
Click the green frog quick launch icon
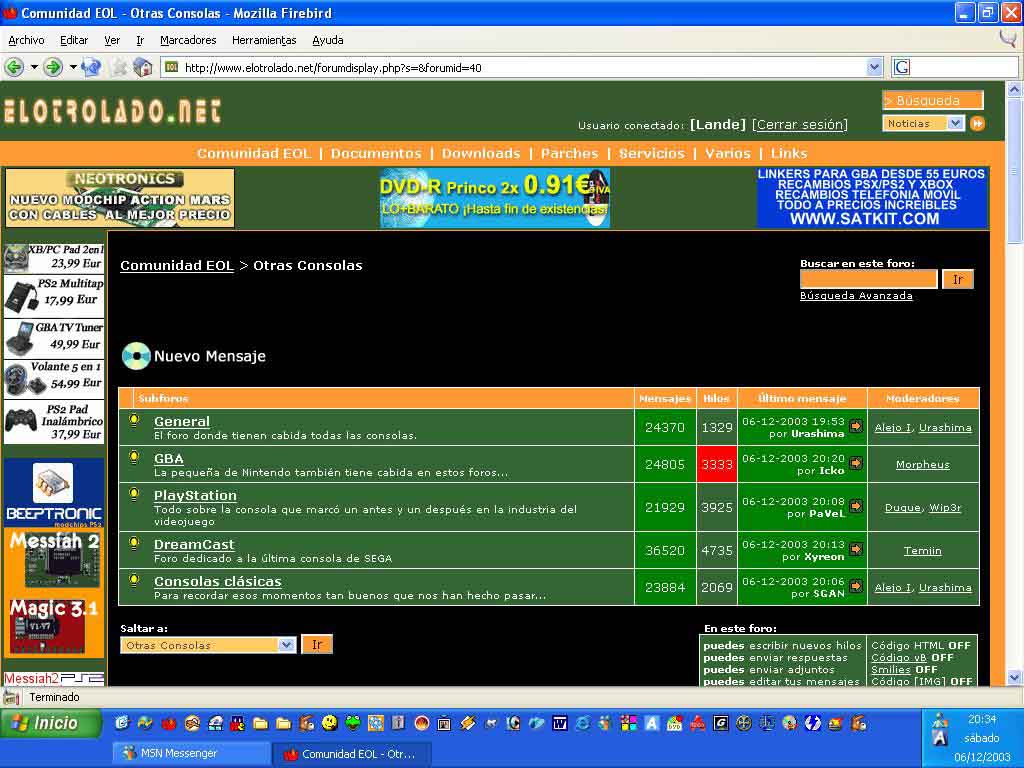[x=353, y=723]
